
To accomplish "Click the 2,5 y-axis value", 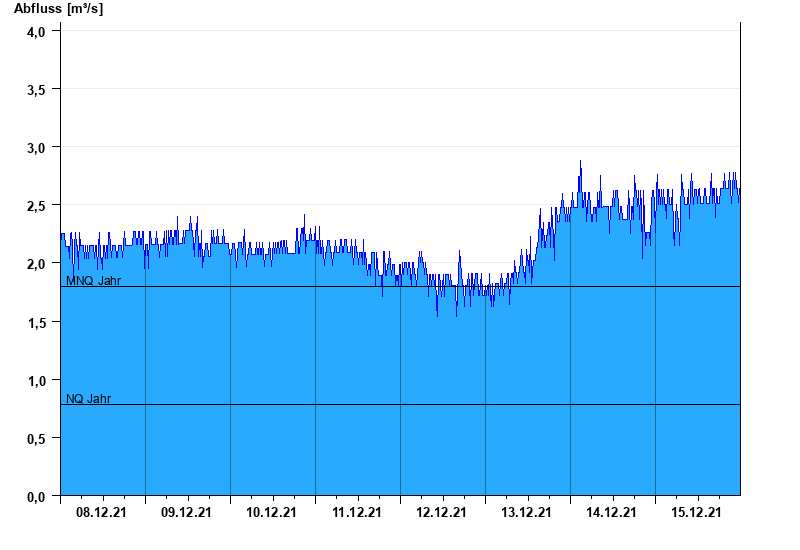I will [x=36, y=206].
